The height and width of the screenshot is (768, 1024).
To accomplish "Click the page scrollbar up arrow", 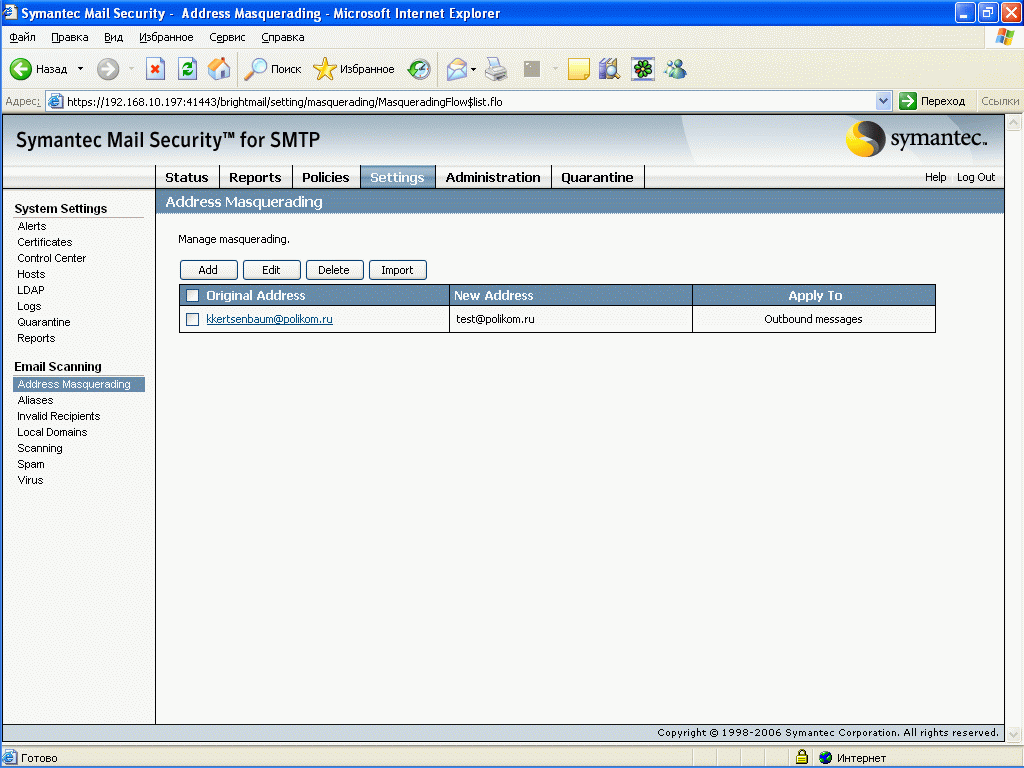I will pyautogui.click(x=1014, y=122).
